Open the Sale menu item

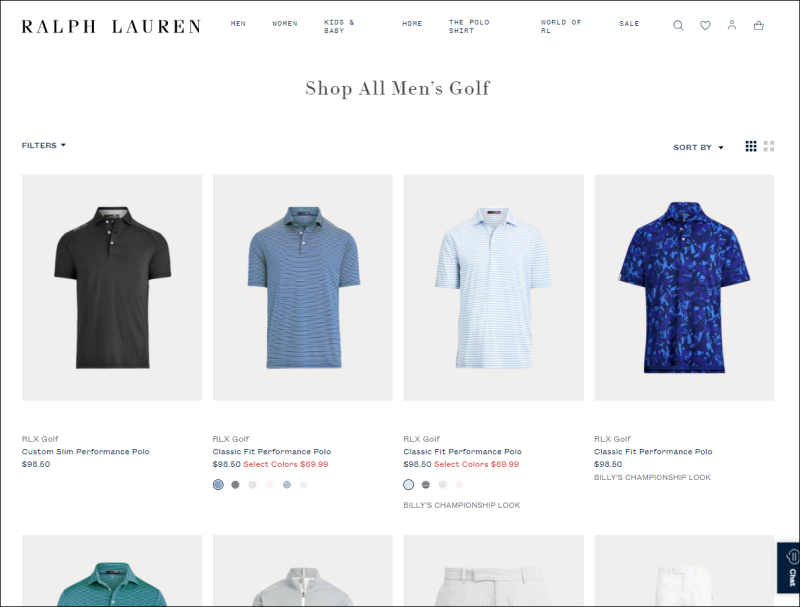click(x=629, y=23)
